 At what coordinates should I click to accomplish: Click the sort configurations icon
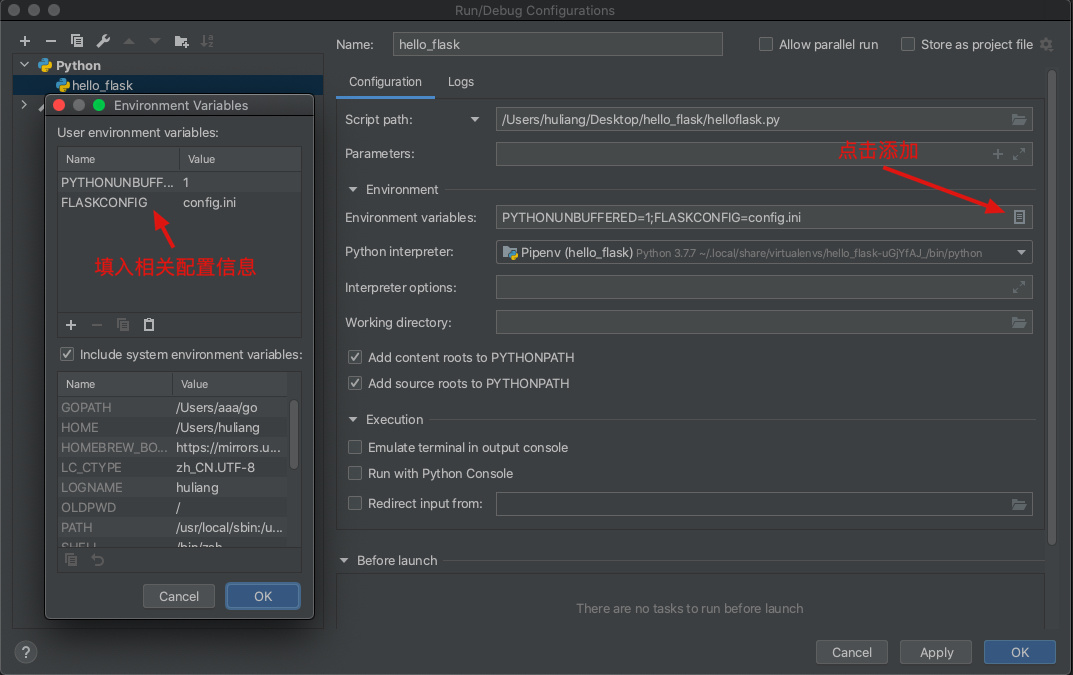207,41
